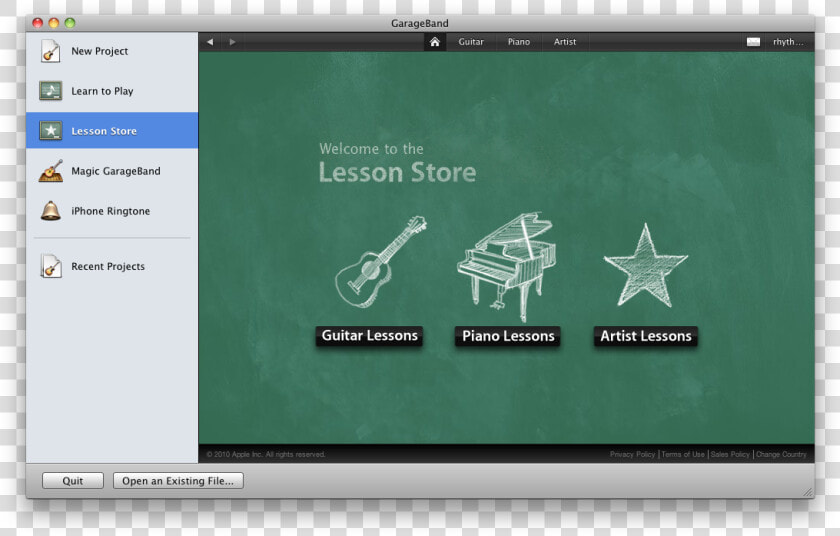Open Piano Lessons

(x=508, y=336)
